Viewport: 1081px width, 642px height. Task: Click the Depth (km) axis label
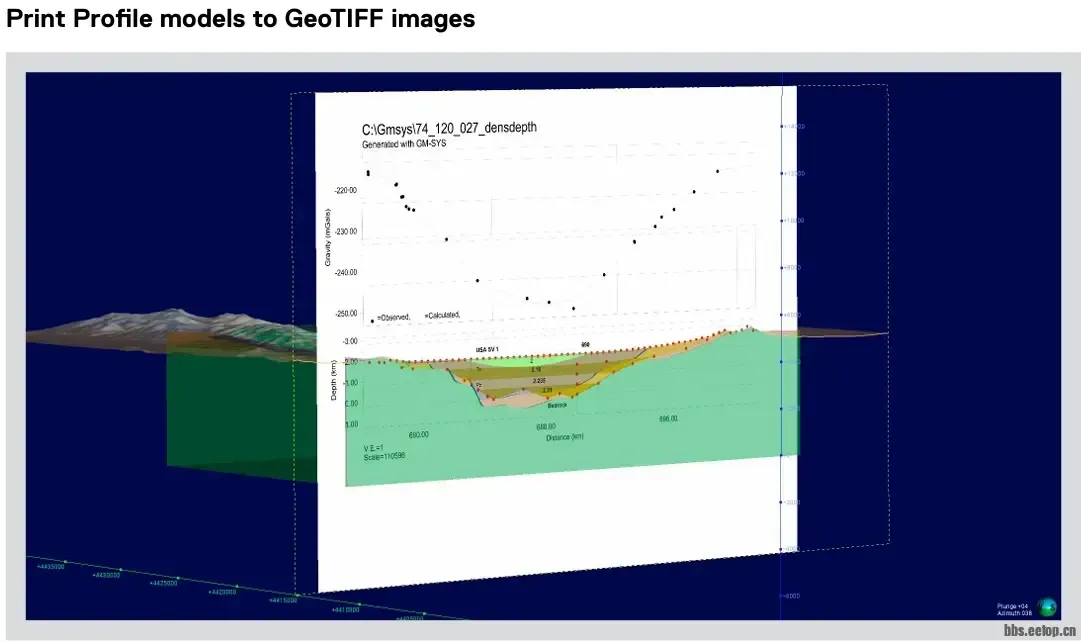point(333,382)
